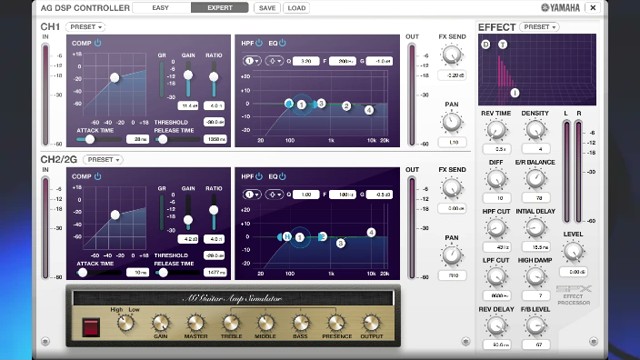Click CH2/2G EQ F frequency field

(x=342, y=195)
